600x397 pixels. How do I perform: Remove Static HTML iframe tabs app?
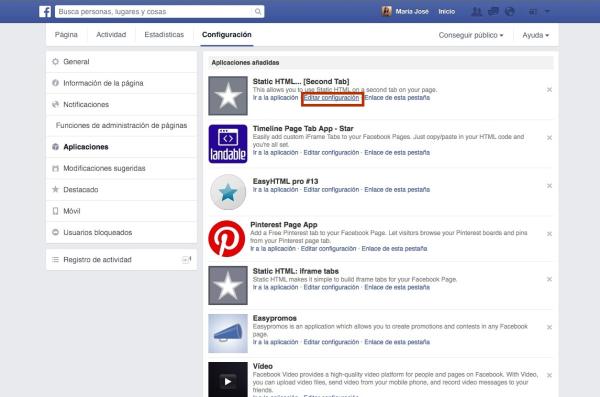pyautogui.click(x=549, y=279)
